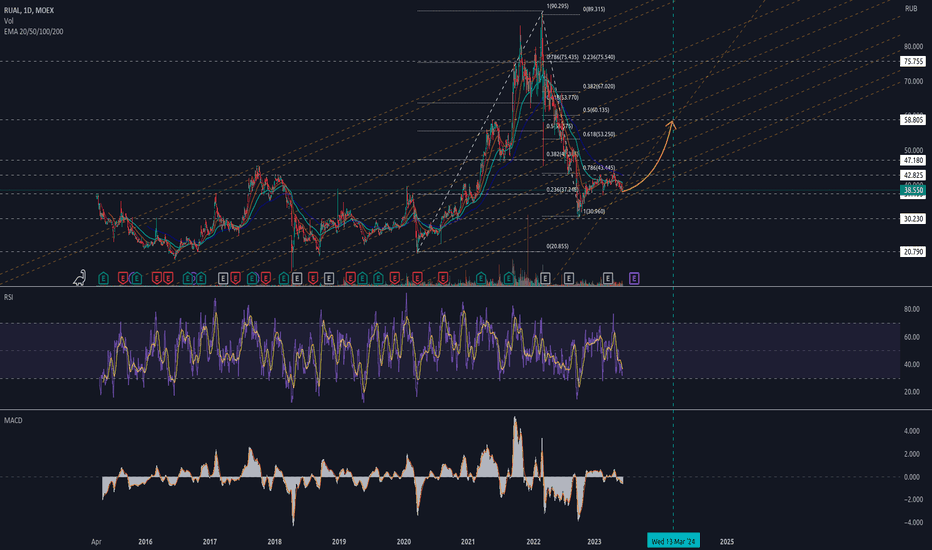Click the 2020 label on time axis
This screenshot has width=932, height=550.
tap(404, 542)
